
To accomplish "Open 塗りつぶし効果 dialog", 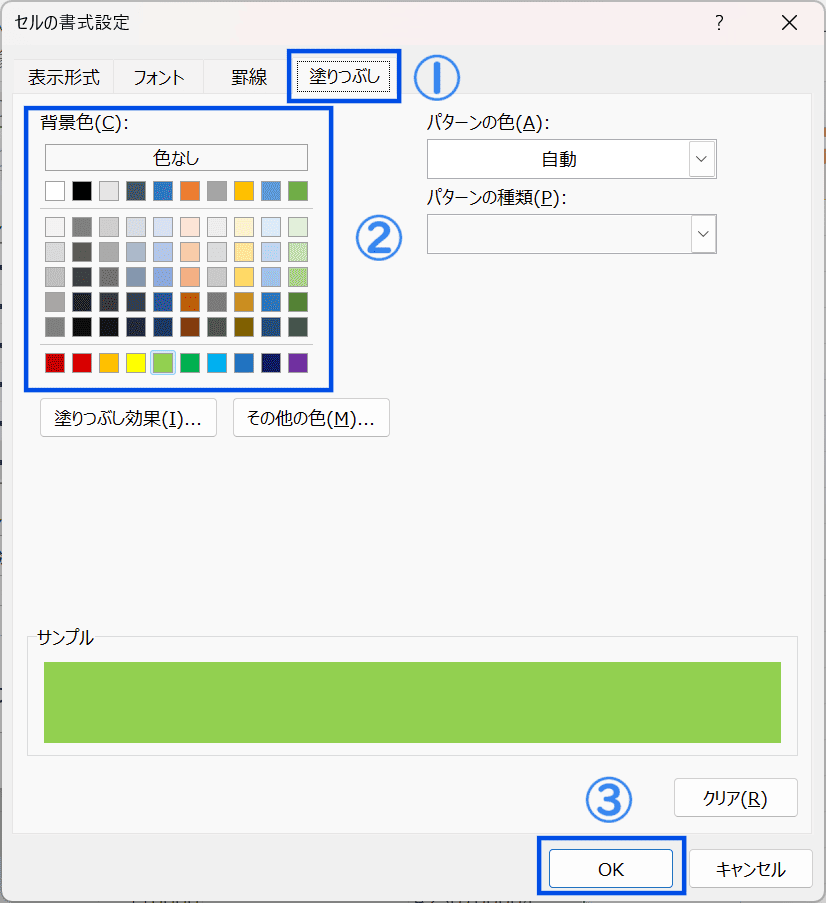I will coord(128,418).
